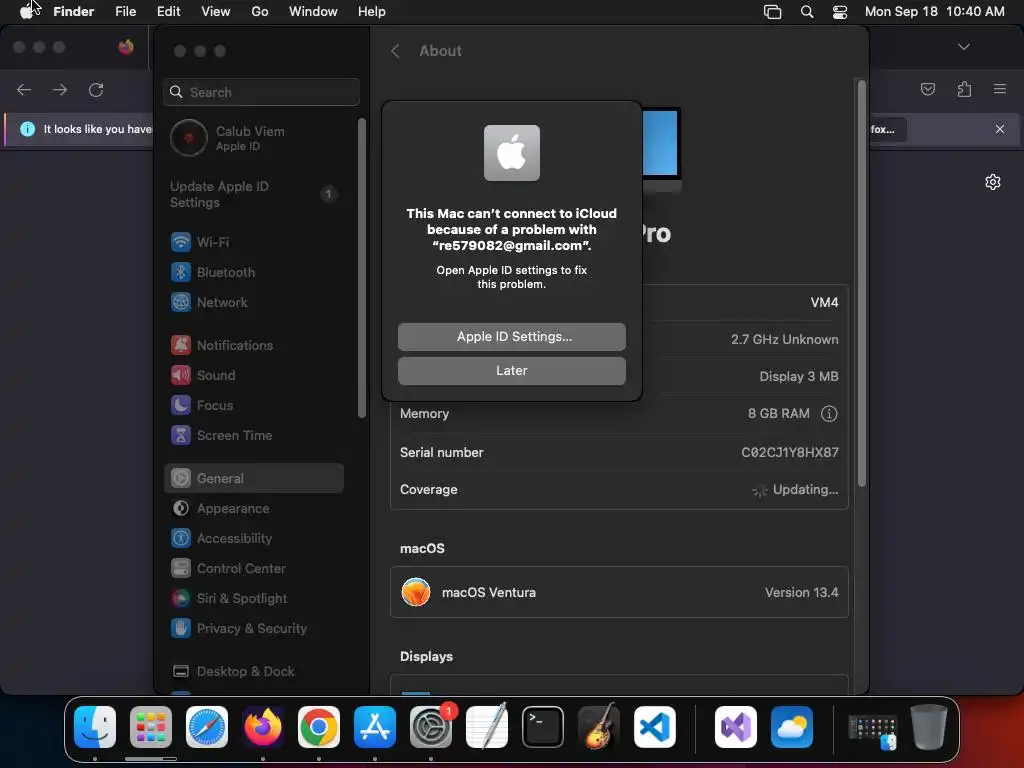Select General in the settings sidebar
Image resolution: width=1024 pixels, height=768 pixels.
[x=253, y=479]
